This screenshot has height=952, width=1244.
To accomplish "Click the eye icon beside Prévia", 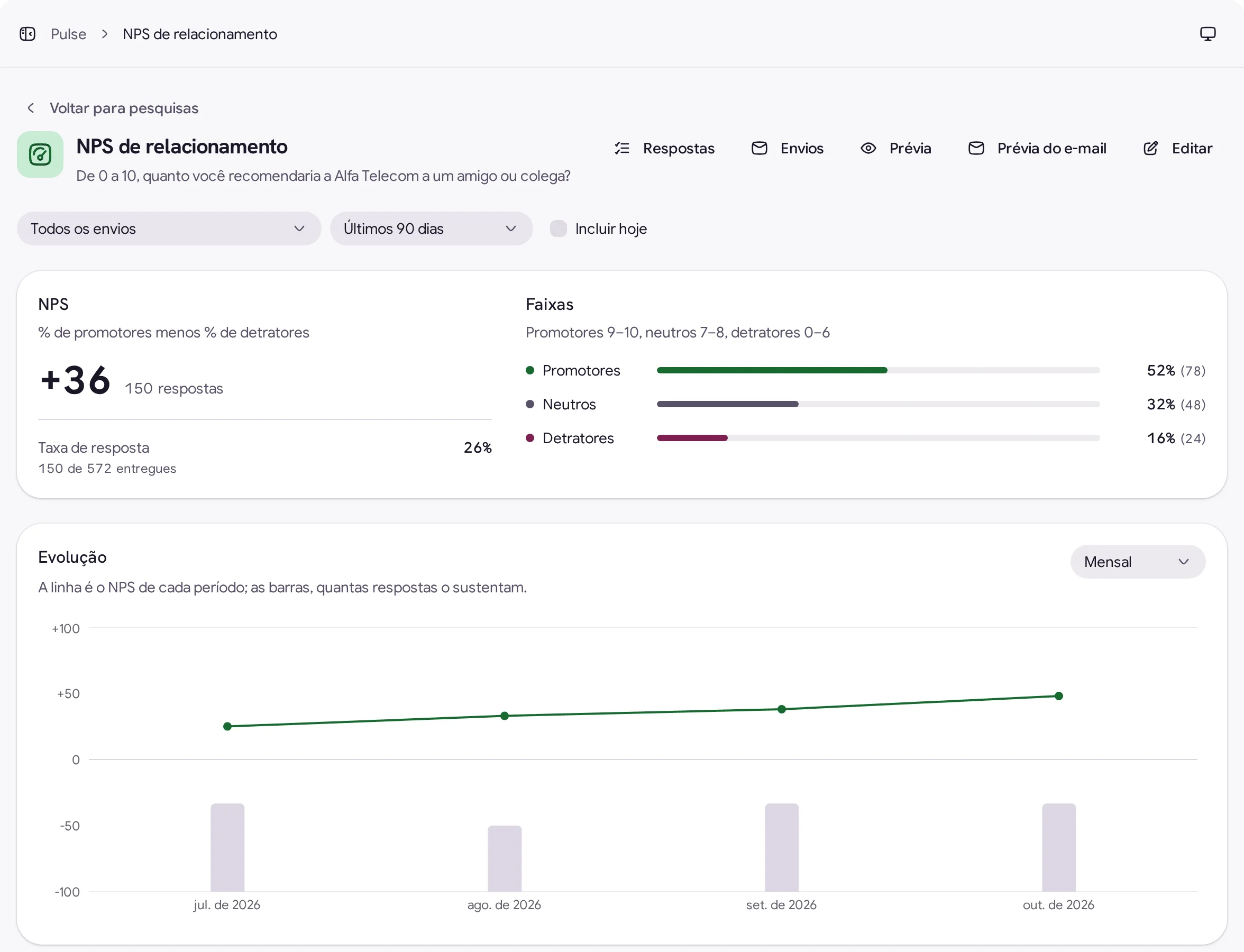I will [868, 149].
